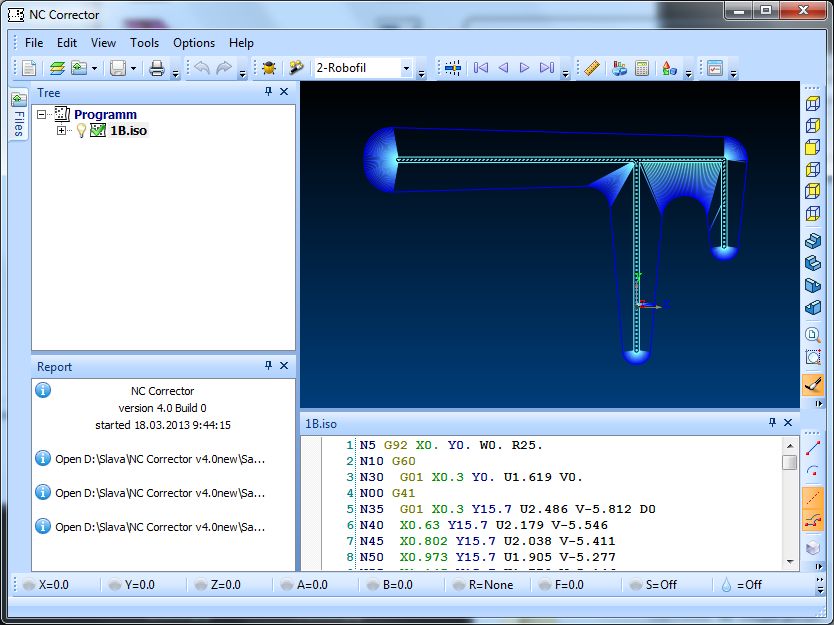834x625 pixels.
Task: Collapse the Programm tree node
Action: [41, 114]
